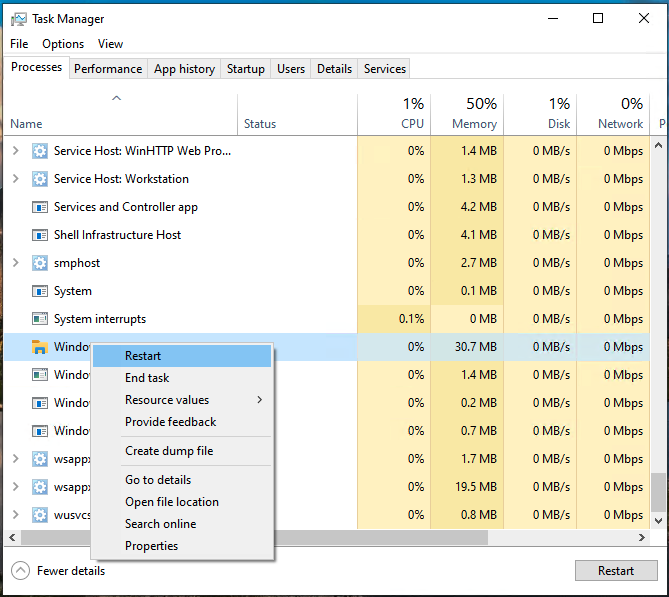
Task: Choose End task from the context menu
Action: point(147,378)
